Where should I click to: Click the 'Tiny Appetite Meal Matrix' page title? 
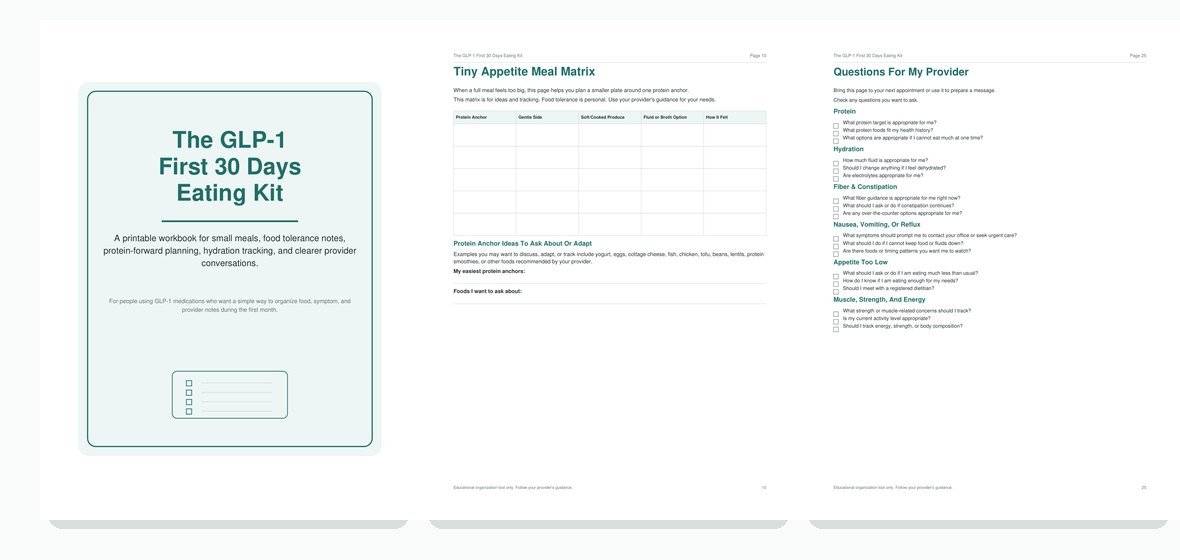[524, 72]
